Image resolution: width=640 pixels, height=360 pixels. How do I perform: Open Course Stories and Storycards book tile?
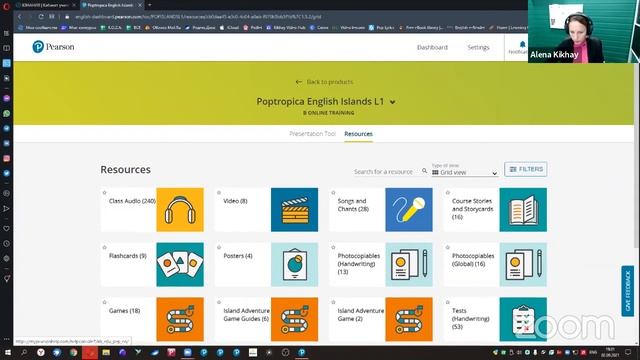pyautogui.click(x=523, y=210)
